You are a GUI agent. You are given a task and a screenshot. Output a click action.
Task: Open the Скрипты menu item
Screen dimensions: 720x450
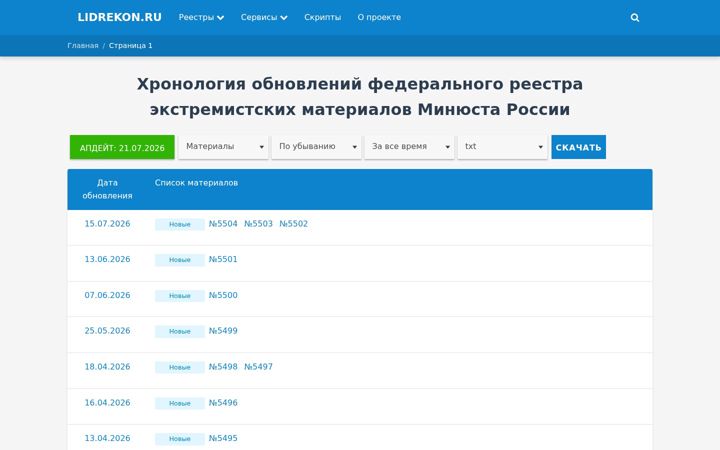pos(322,17)
